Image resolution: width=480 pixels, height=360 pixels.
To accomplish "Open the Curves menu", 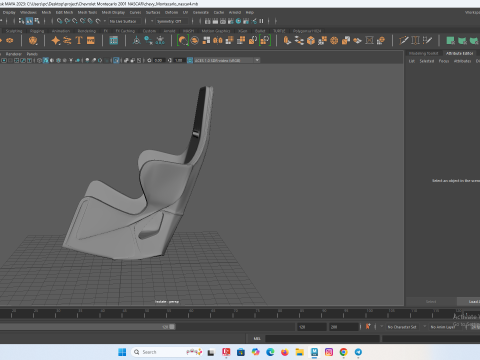I will coord(135,12).
